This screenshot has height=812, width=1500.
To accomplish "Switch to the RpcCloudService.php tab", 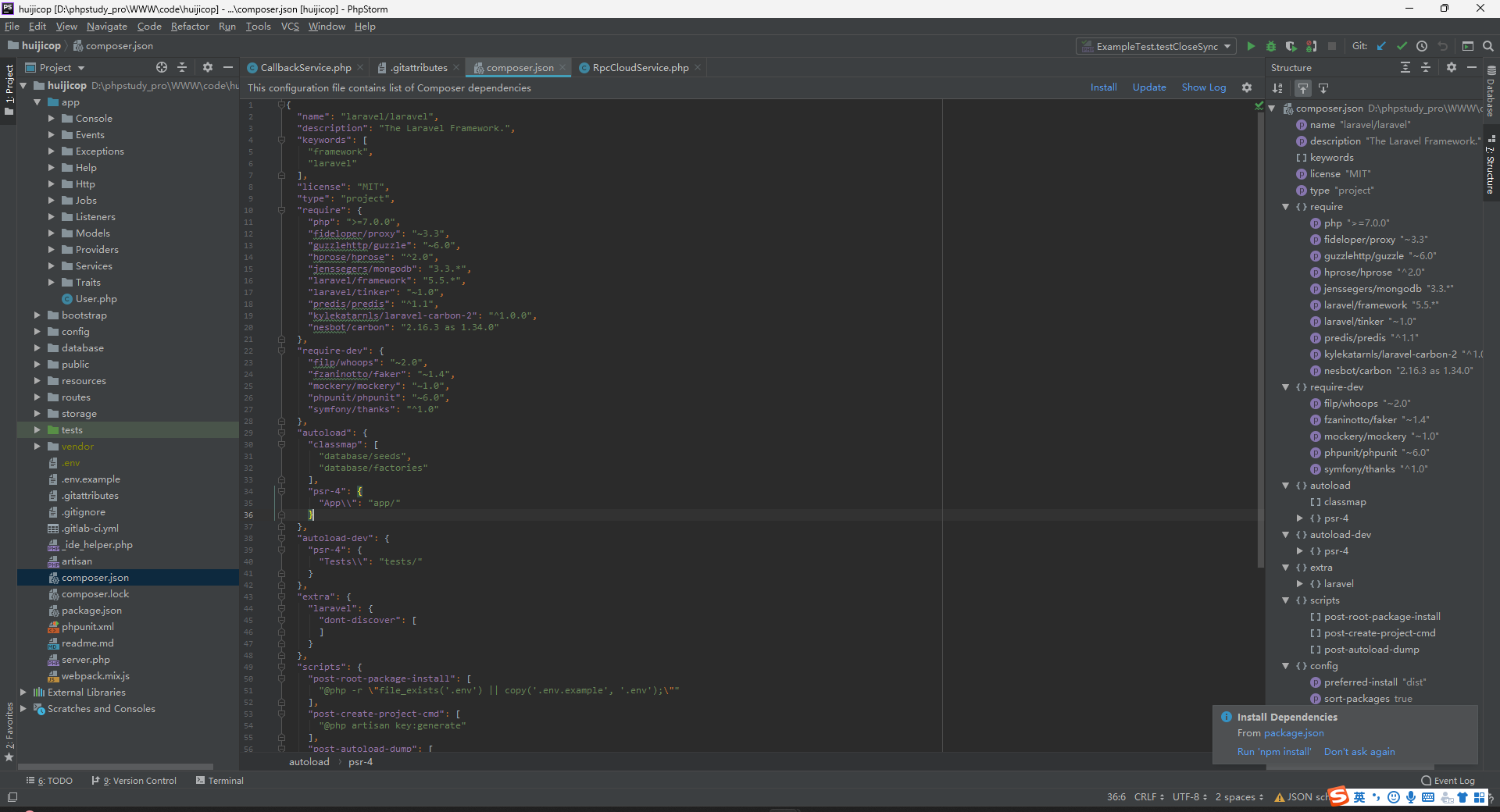I will tap(639, 68).
